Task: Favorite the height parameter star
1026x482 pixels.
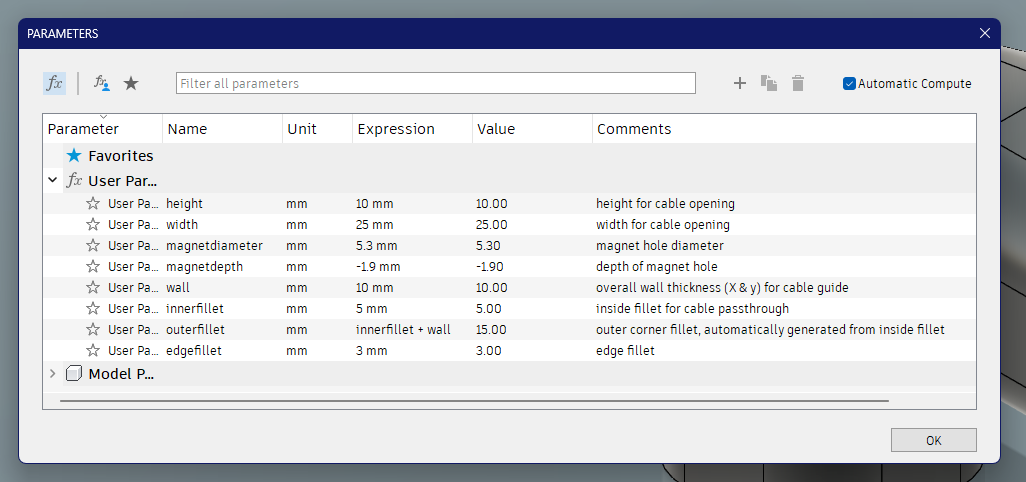Action: click(x=93, y=203)
